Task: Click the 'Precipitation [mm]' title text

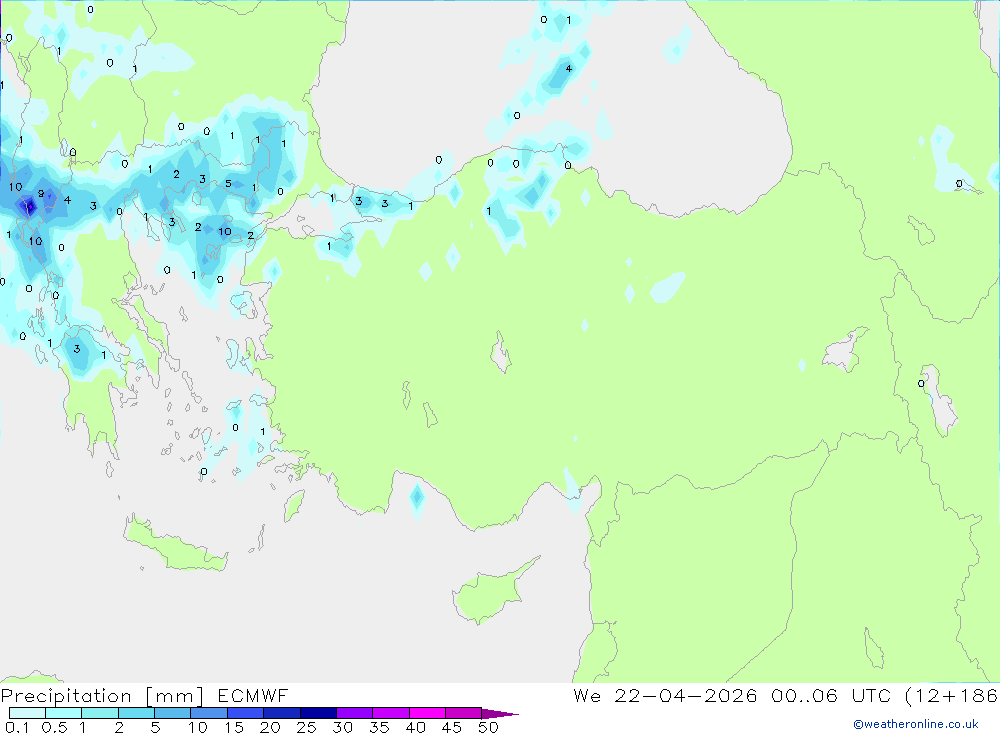Action: point(102,696)
